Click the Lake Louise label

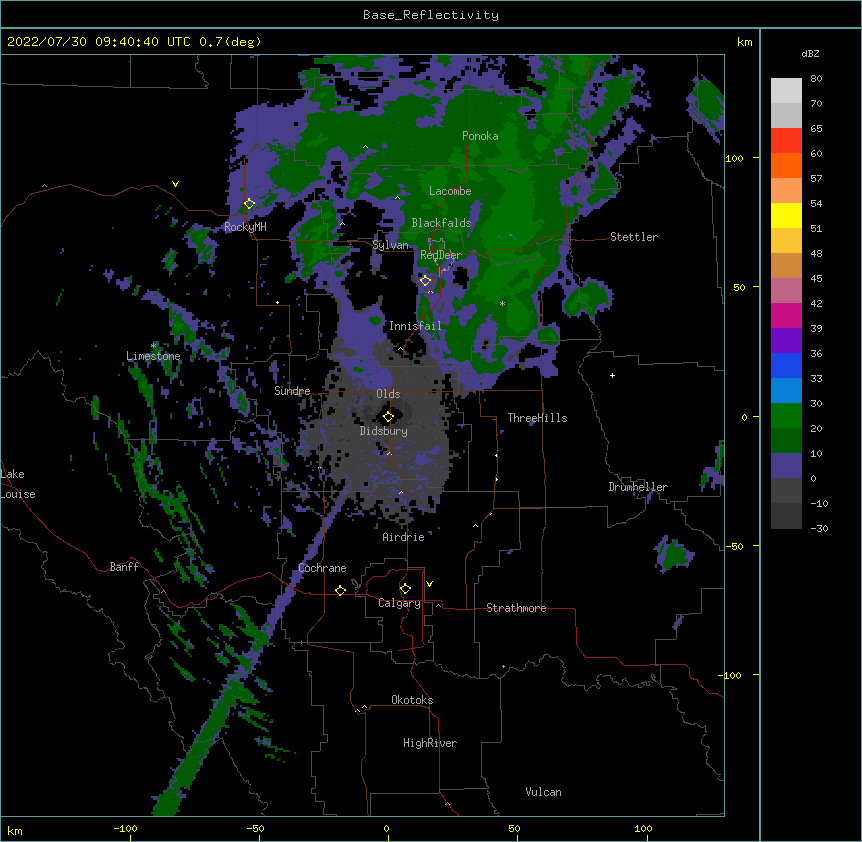[x=18, y=484]
